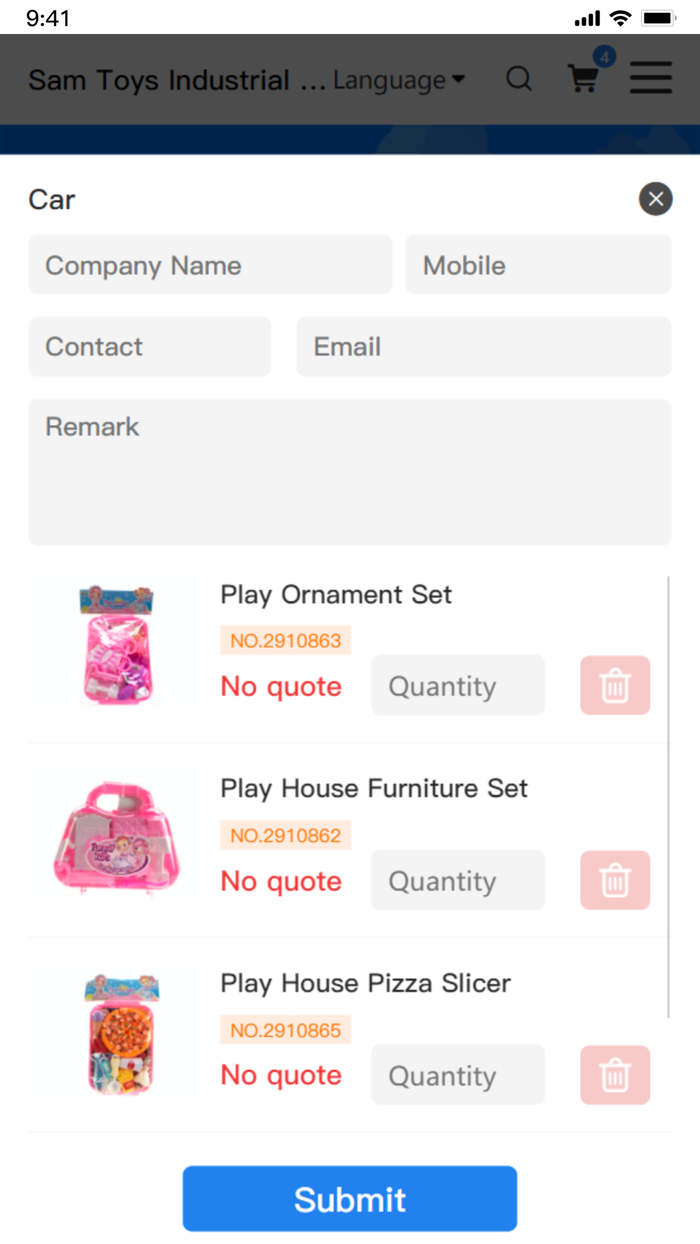Close the Car inquiry panel
The image size is (700, 1244).
coord(655,199)
